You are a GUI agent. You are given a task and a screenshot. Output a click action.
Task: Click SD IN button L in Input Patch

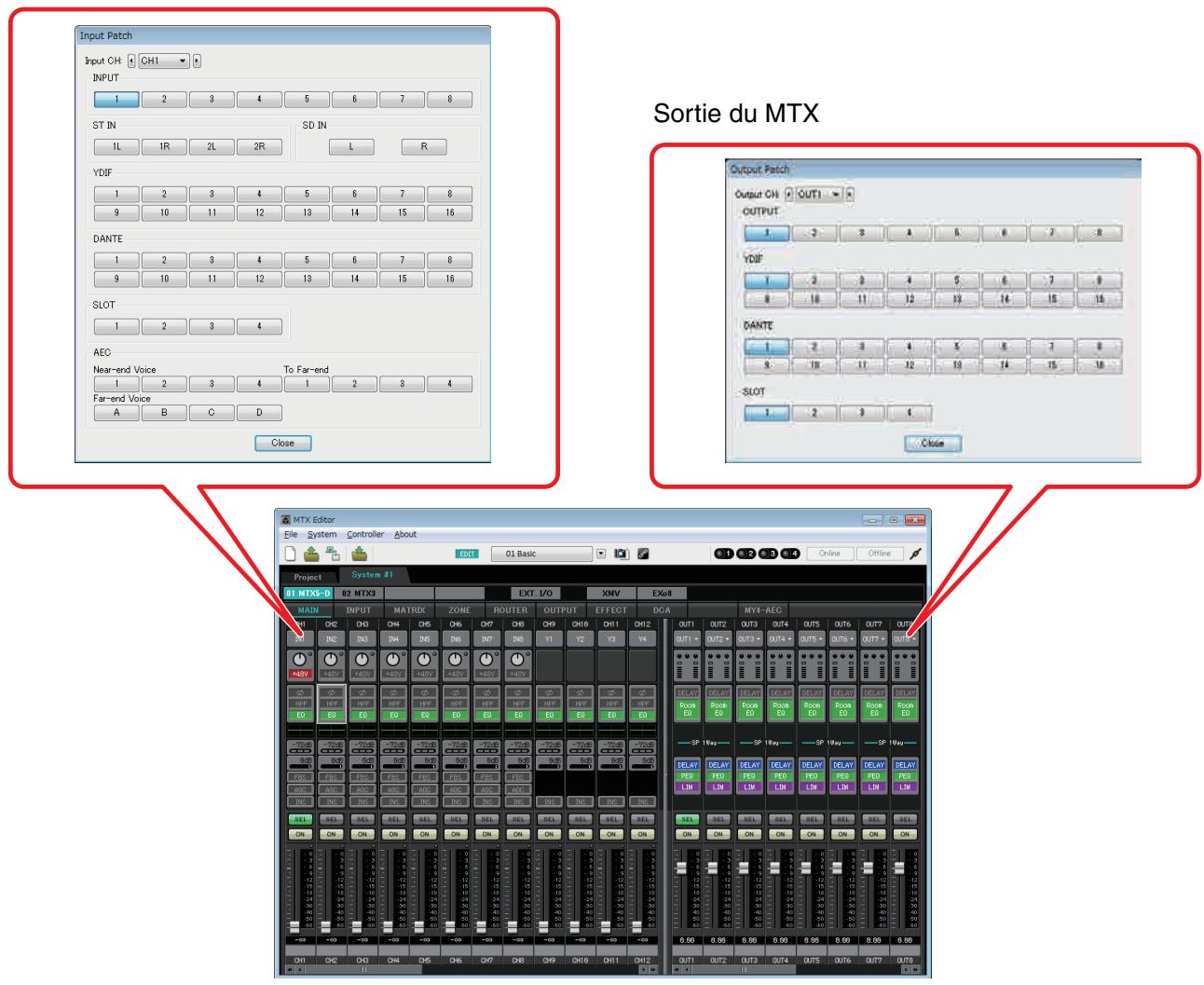(x=351, y=147)
